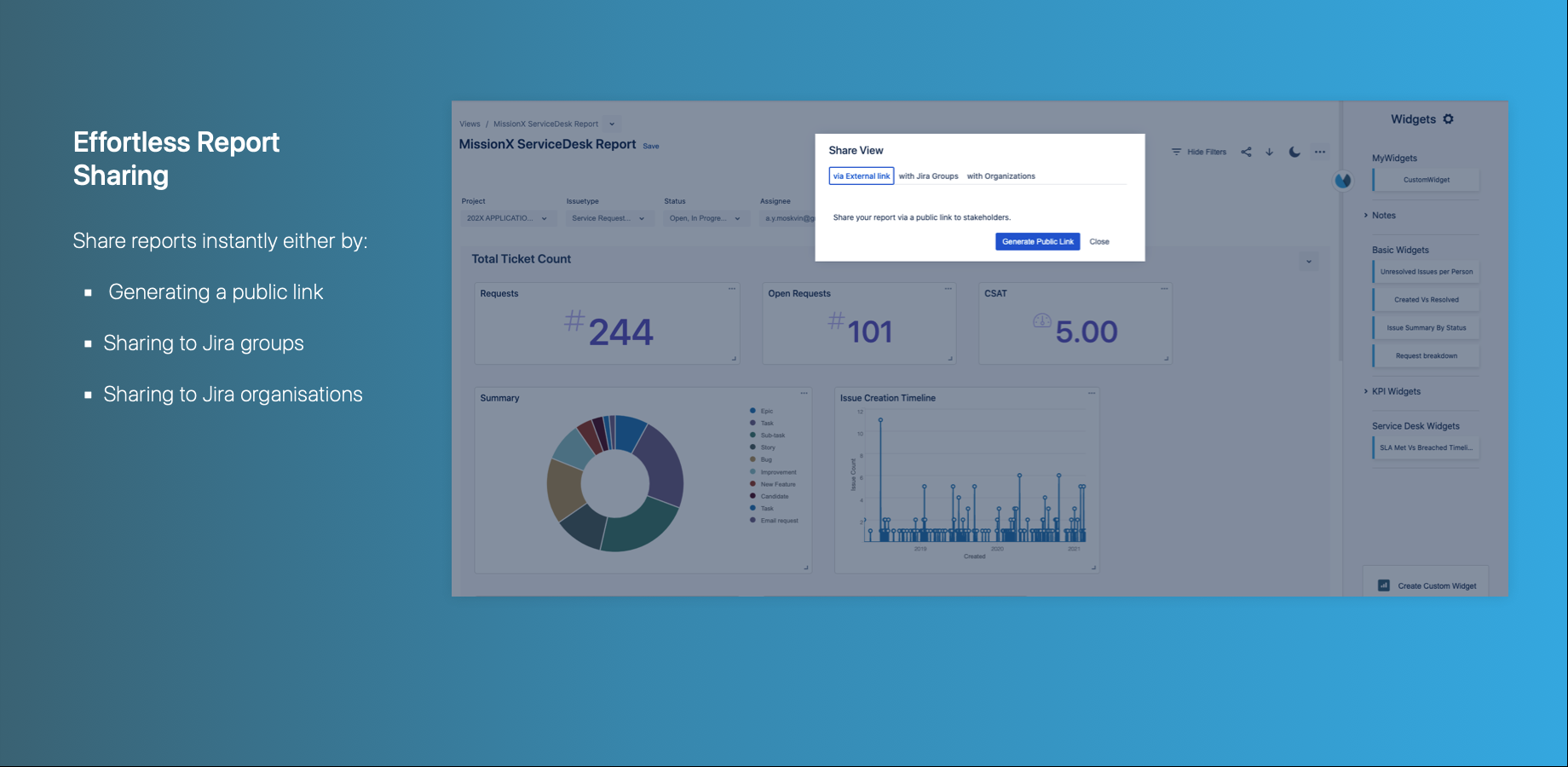Close the Share View dialog
The image size is (1568, 767).
(1099, 242)
